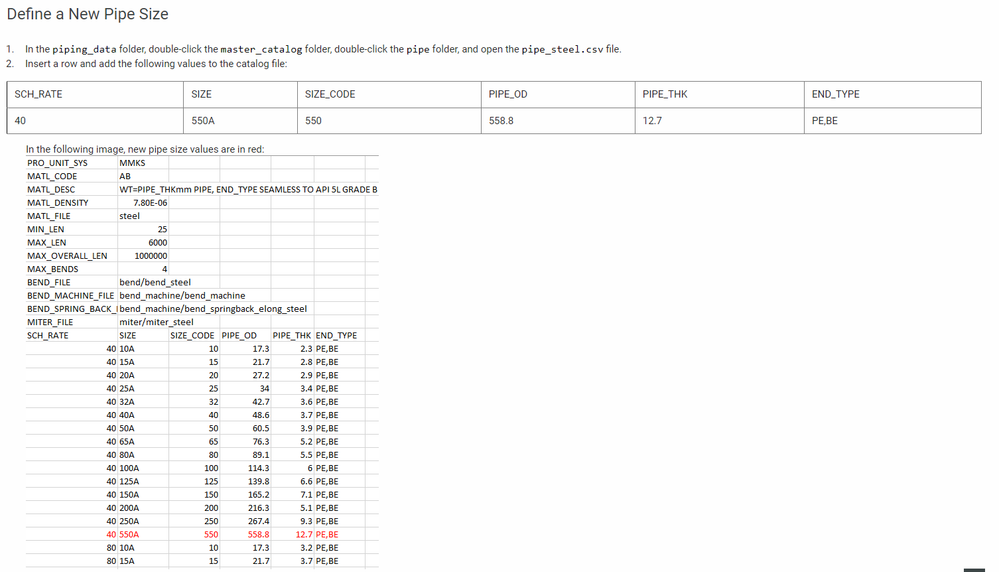
Task: Click the MIN_LEN cell
Action: [46, 229]
